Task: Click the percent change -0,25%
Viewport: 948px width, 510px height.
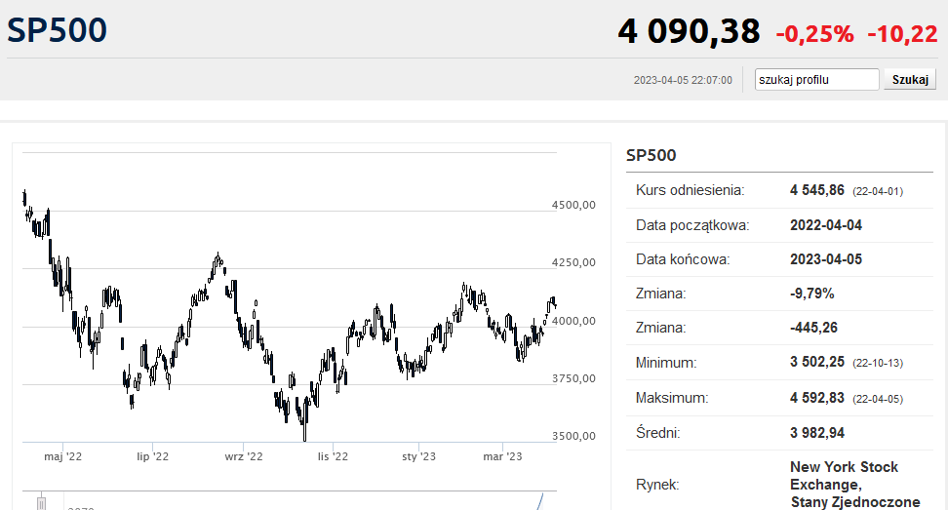Action: (x=814, y=34)
